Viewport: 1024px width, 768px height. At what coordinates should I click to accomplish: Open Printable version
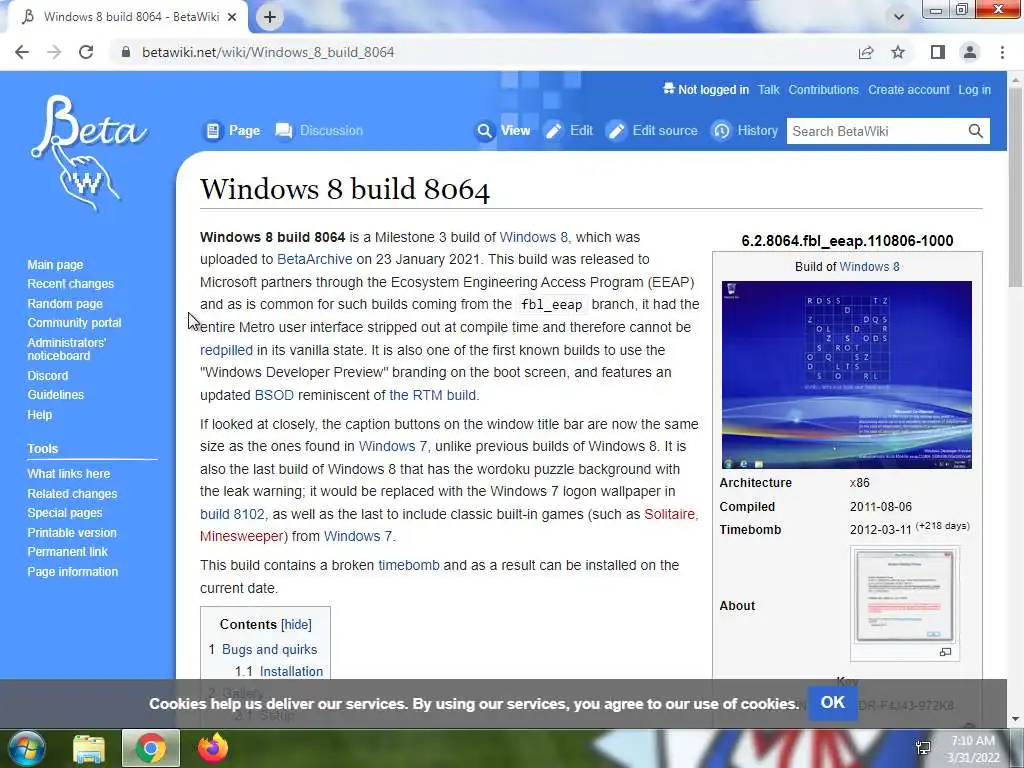click(72, 532)
